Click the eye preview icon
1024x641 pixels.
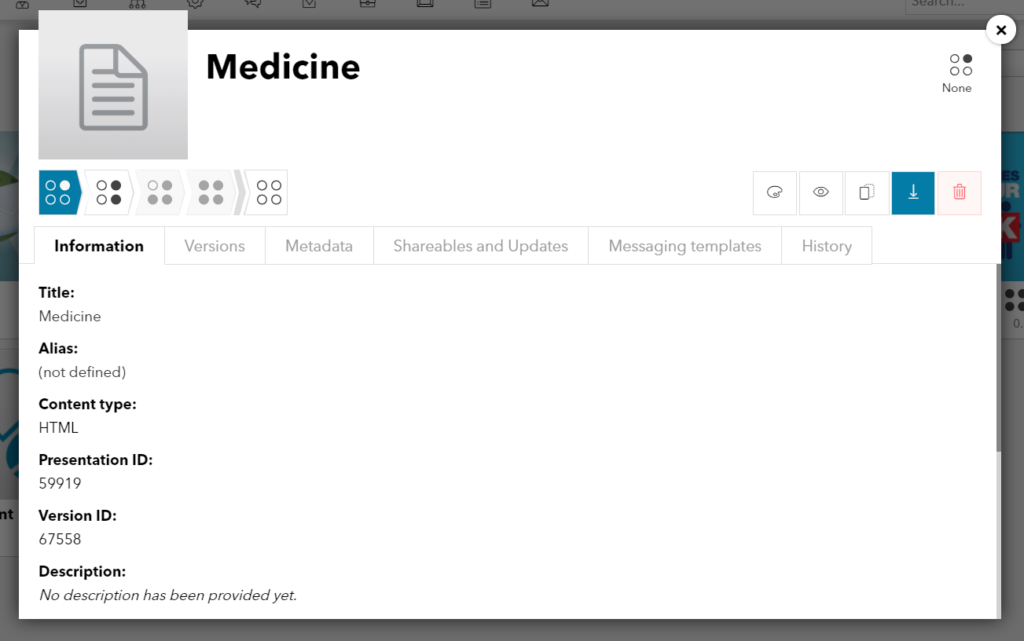(820, 193)
